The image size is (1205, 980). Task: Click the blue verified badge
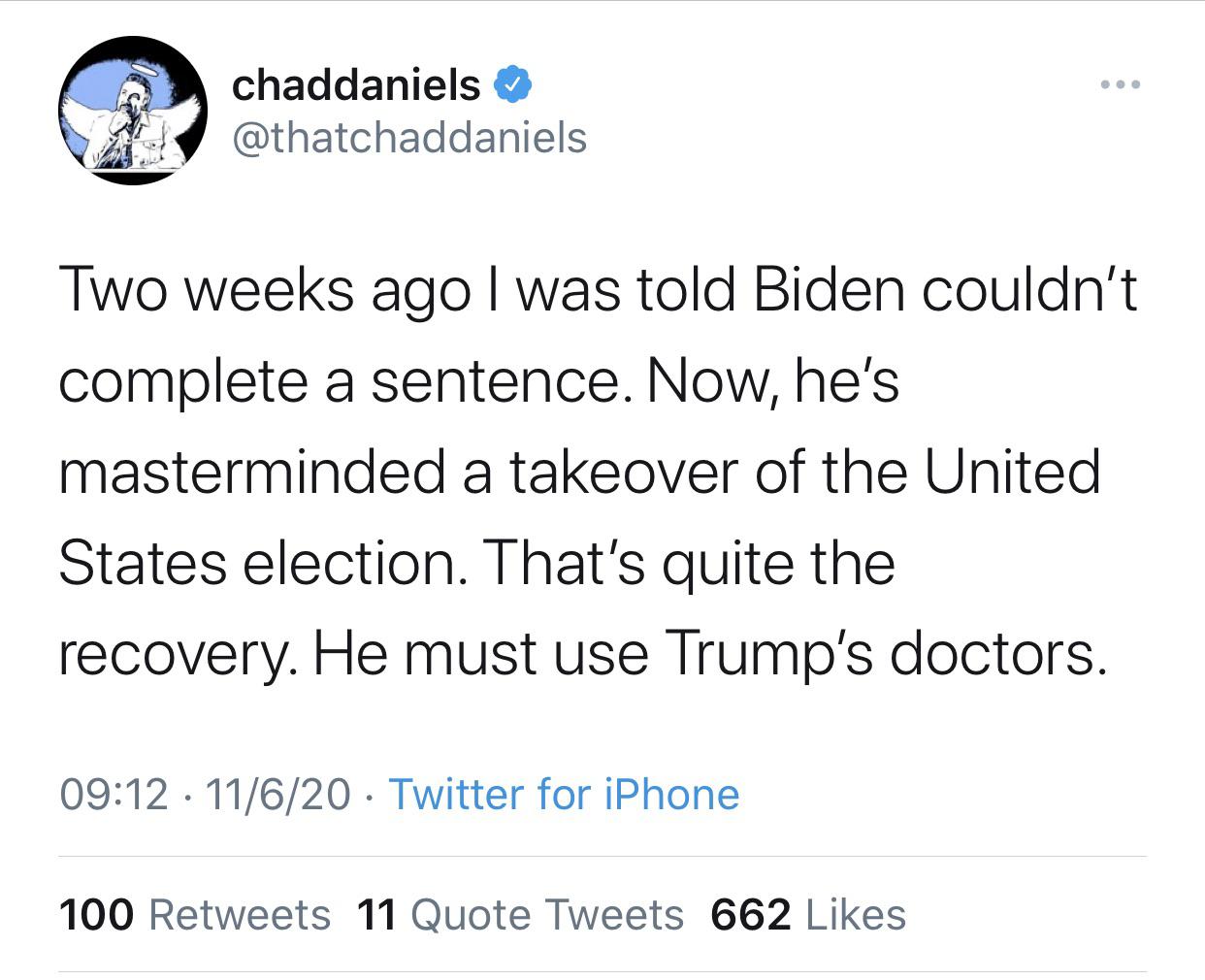point(512,85)
